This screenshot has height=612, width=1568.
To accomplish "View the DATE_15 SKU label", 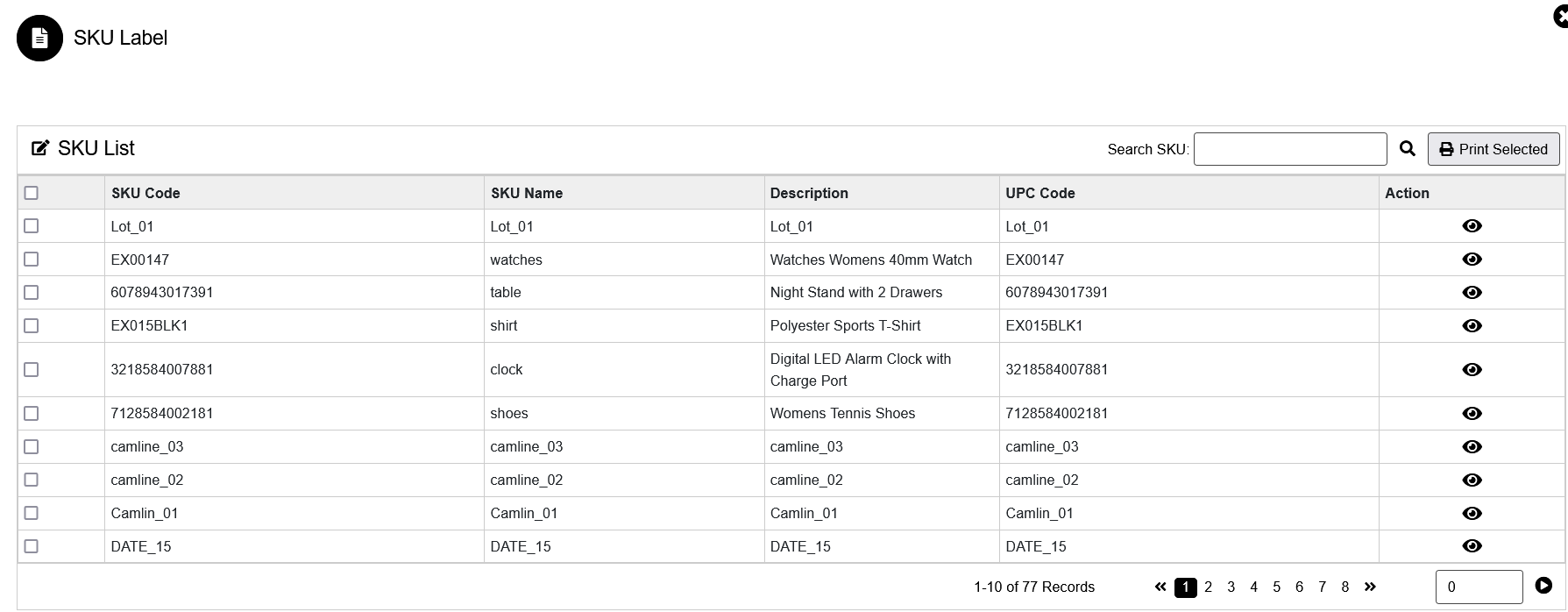I will tap(1472, 546).
